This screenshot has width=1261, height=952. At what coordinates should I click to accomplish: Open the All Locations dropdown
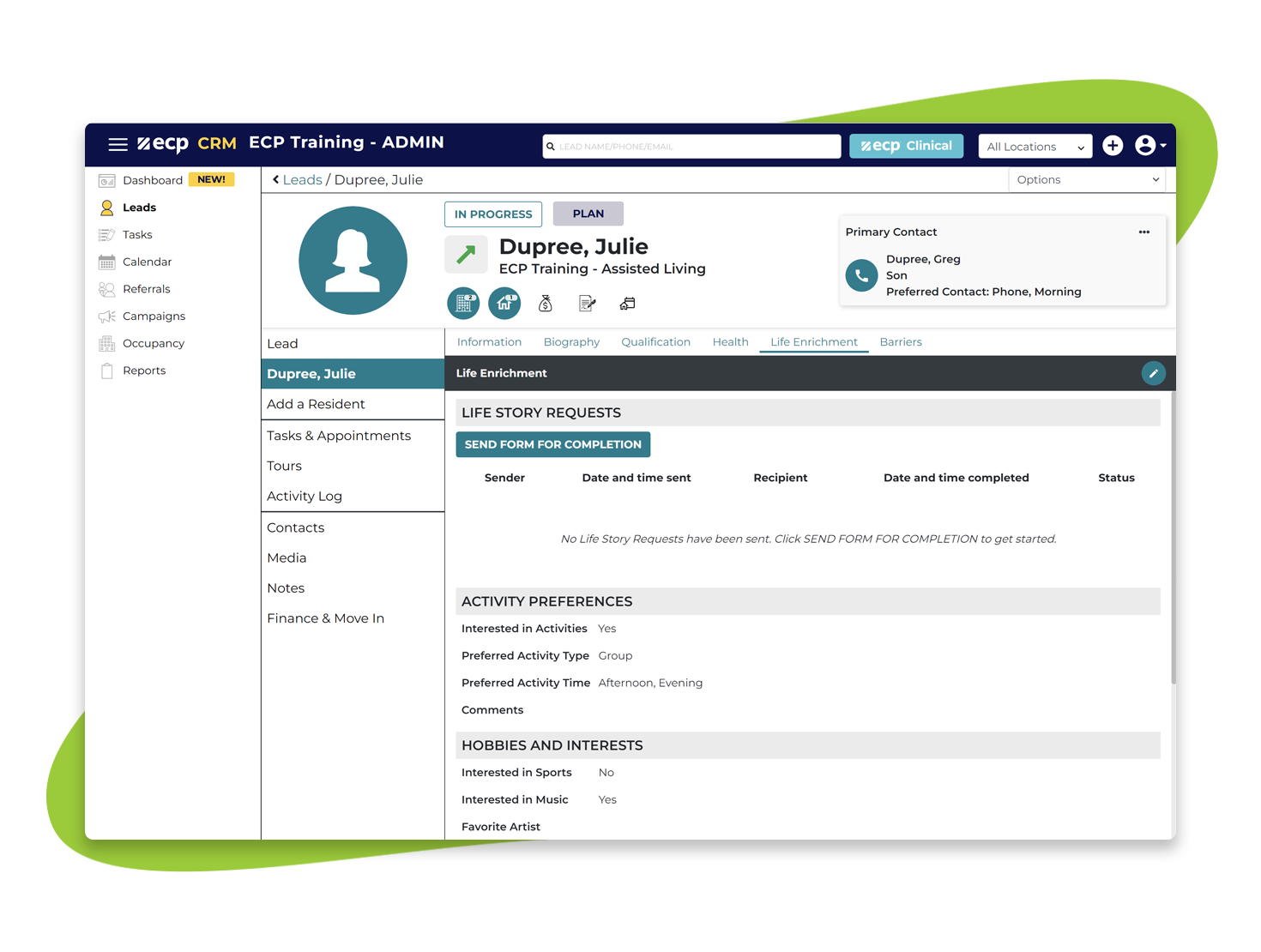pos(1035,146)
